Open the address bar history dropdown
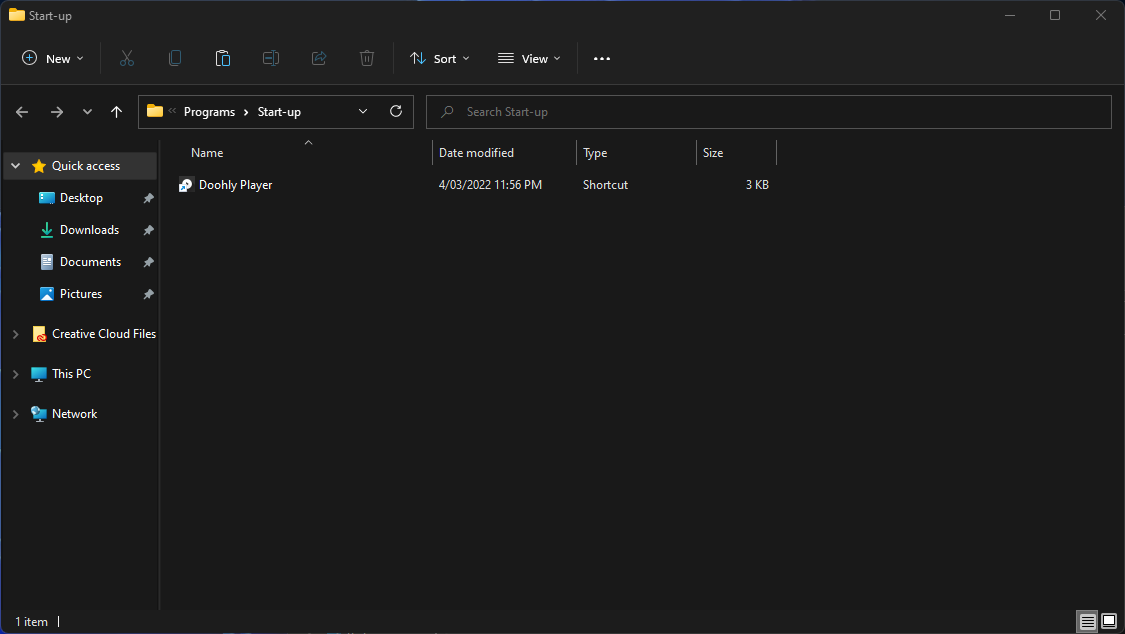Viewport: 1125px width, 634px height. pos(363,112)
